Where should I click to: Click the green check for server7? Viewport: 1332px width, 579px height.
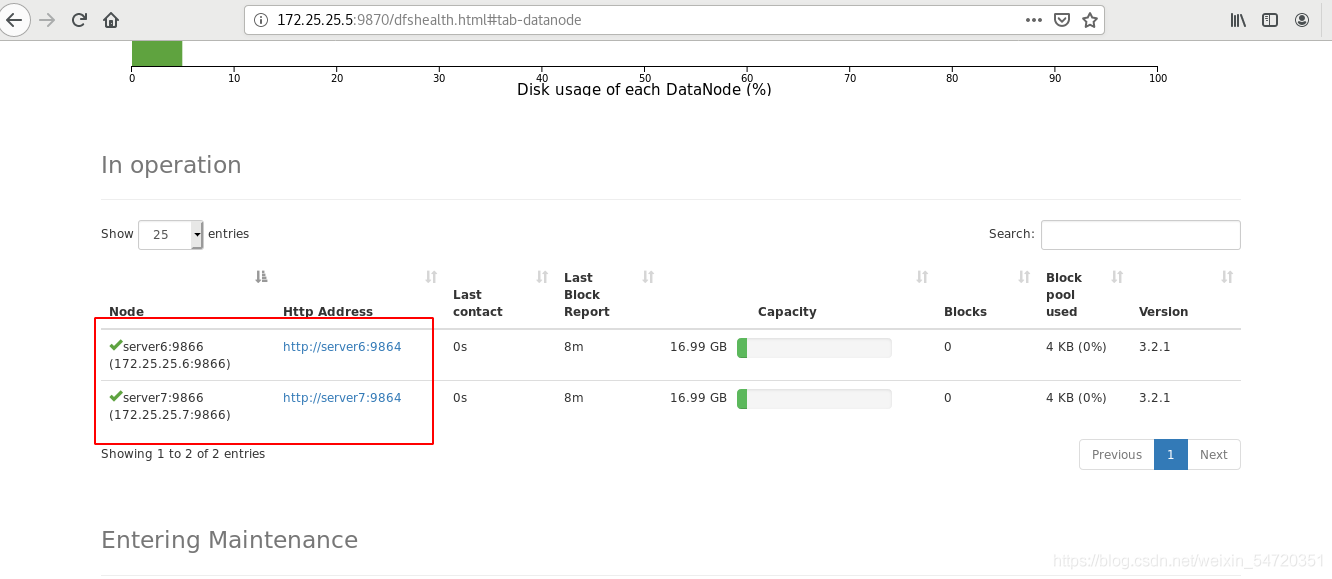pyautogui.click(x=116, y=396)
